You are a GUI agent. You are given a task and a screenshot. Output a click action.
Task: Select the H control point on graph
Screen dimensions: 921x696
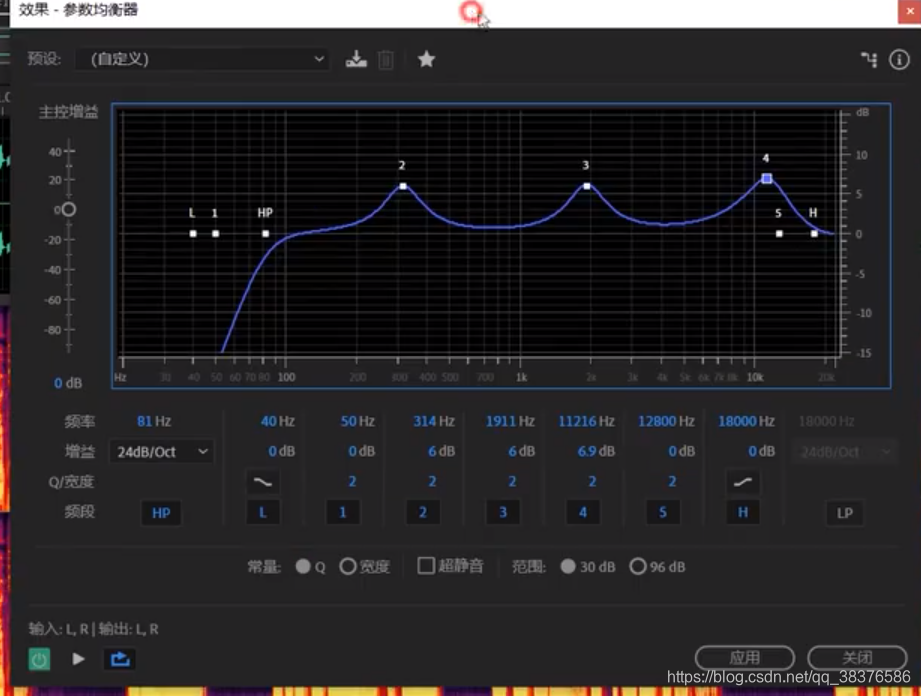(x=814, y=234)
